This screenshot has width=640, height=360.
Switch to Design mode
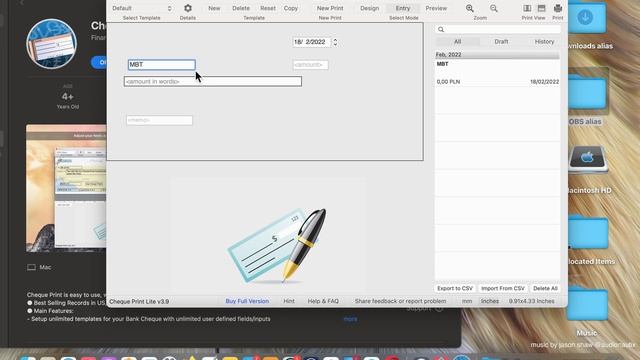[x=369, y=8]
